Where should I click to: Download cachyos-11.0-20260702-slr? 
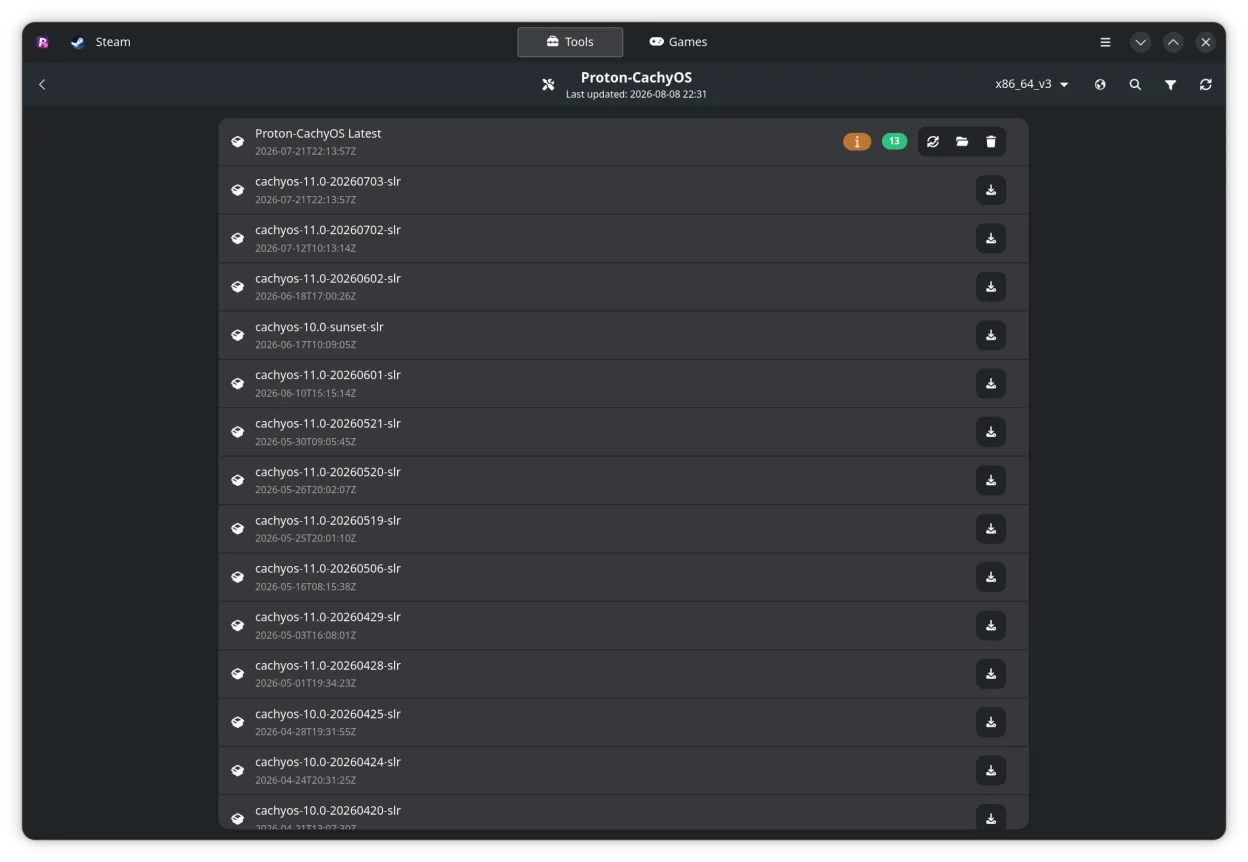click(x=991, y=238)
